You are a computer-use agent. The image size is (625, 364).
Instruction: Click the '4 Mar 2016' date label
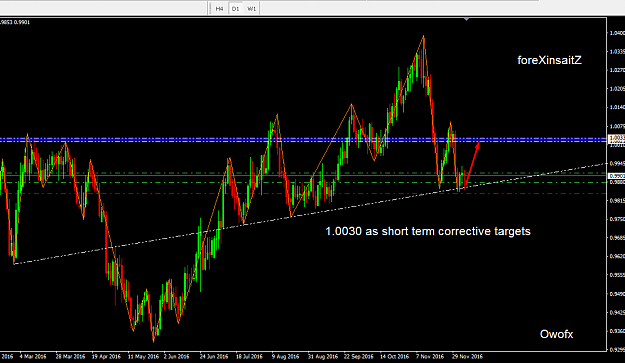(33, 356)
